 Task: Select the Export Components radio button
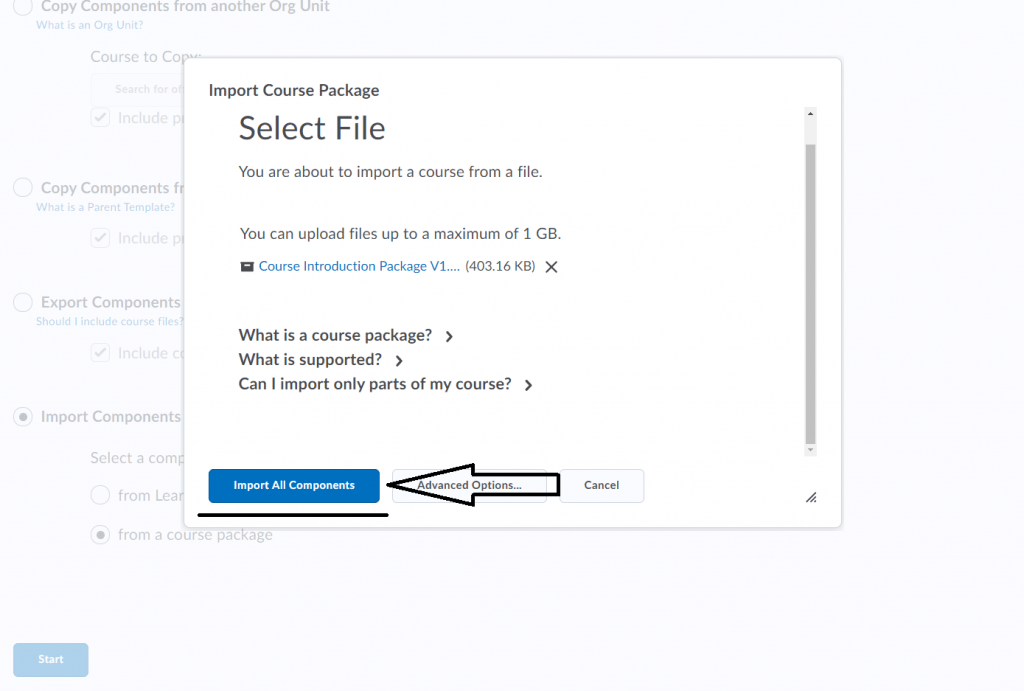pos(22,302)
